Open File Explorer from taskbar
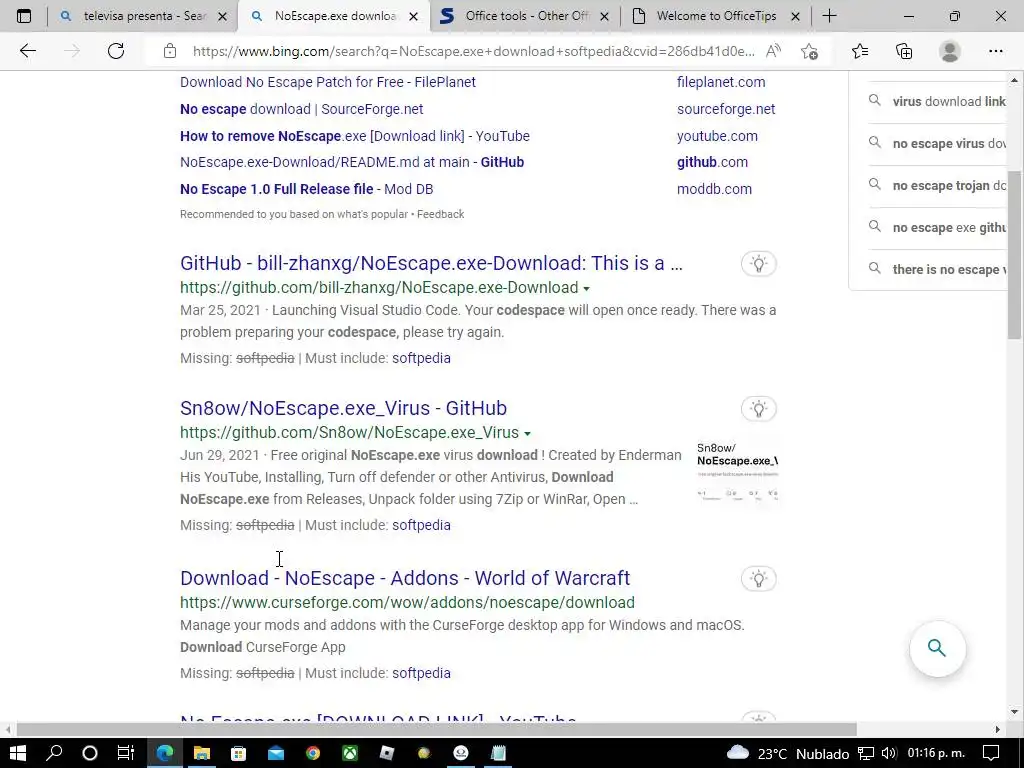The width and height of the screenshot is (1024, 768). click(x=202, y=753)
